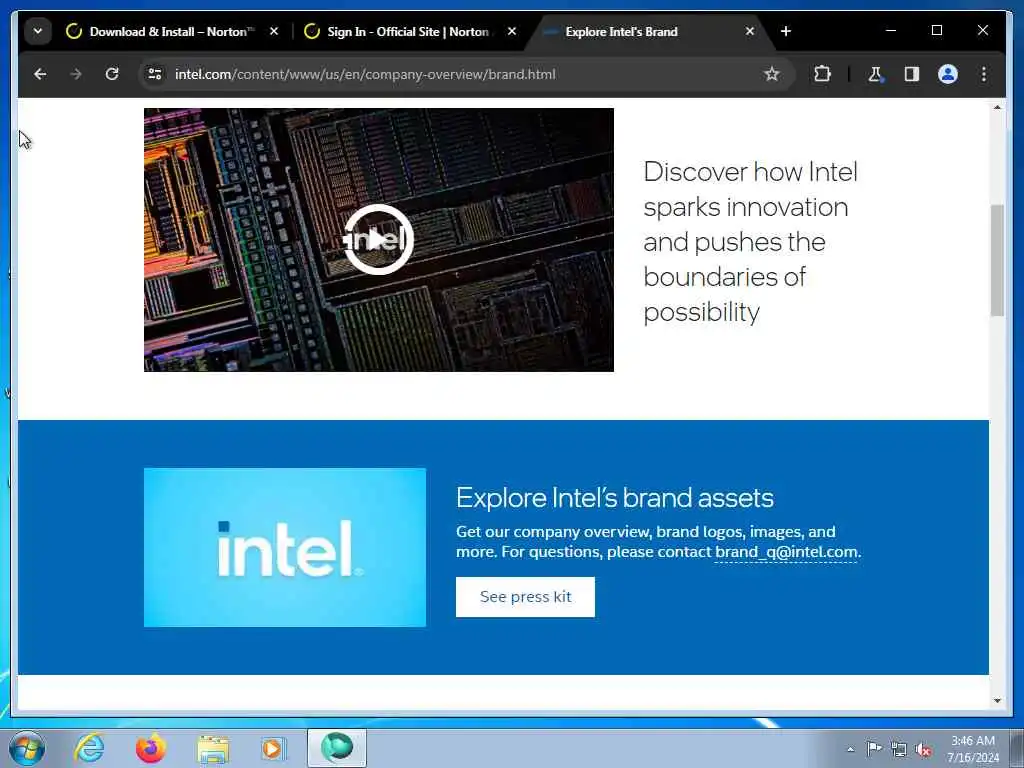Click 'Explore Intel's brand assets' heading
Screen dimensions: 1024x768
point(615,498)
